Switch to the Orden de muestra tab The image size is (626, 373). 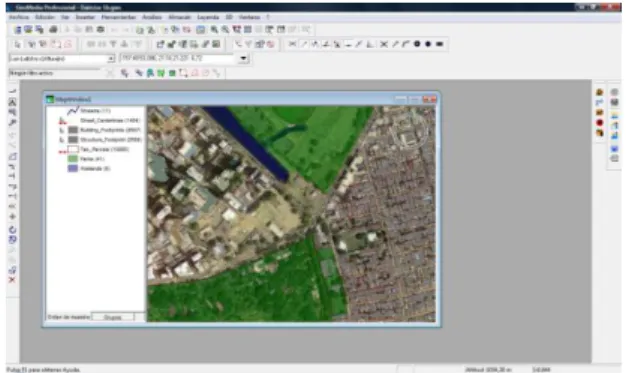[69, 317]
